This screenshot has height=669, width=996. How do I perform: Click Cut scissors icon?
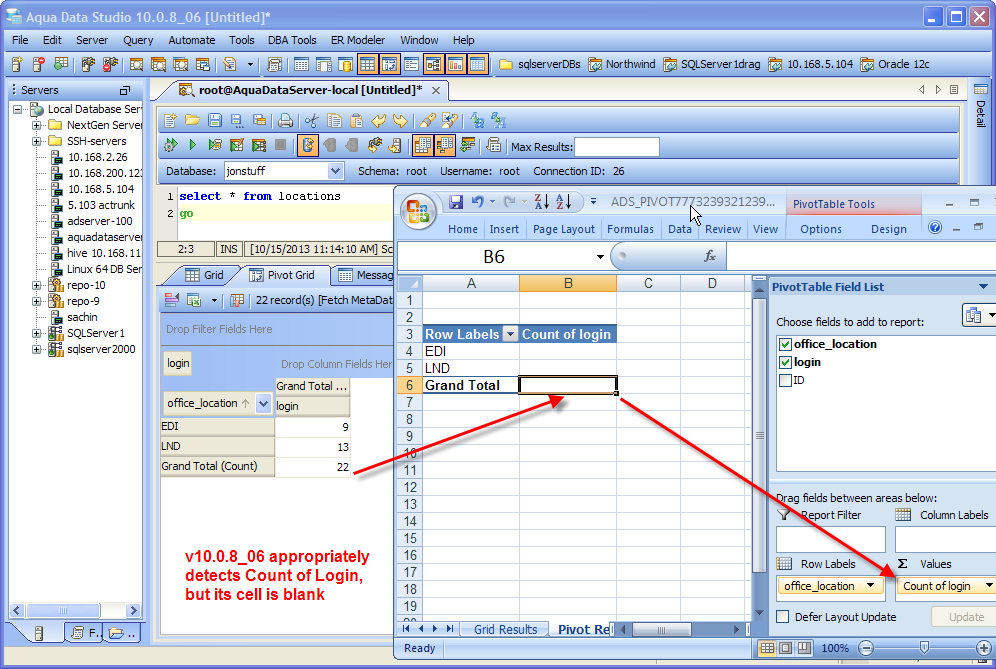point(311,121)
